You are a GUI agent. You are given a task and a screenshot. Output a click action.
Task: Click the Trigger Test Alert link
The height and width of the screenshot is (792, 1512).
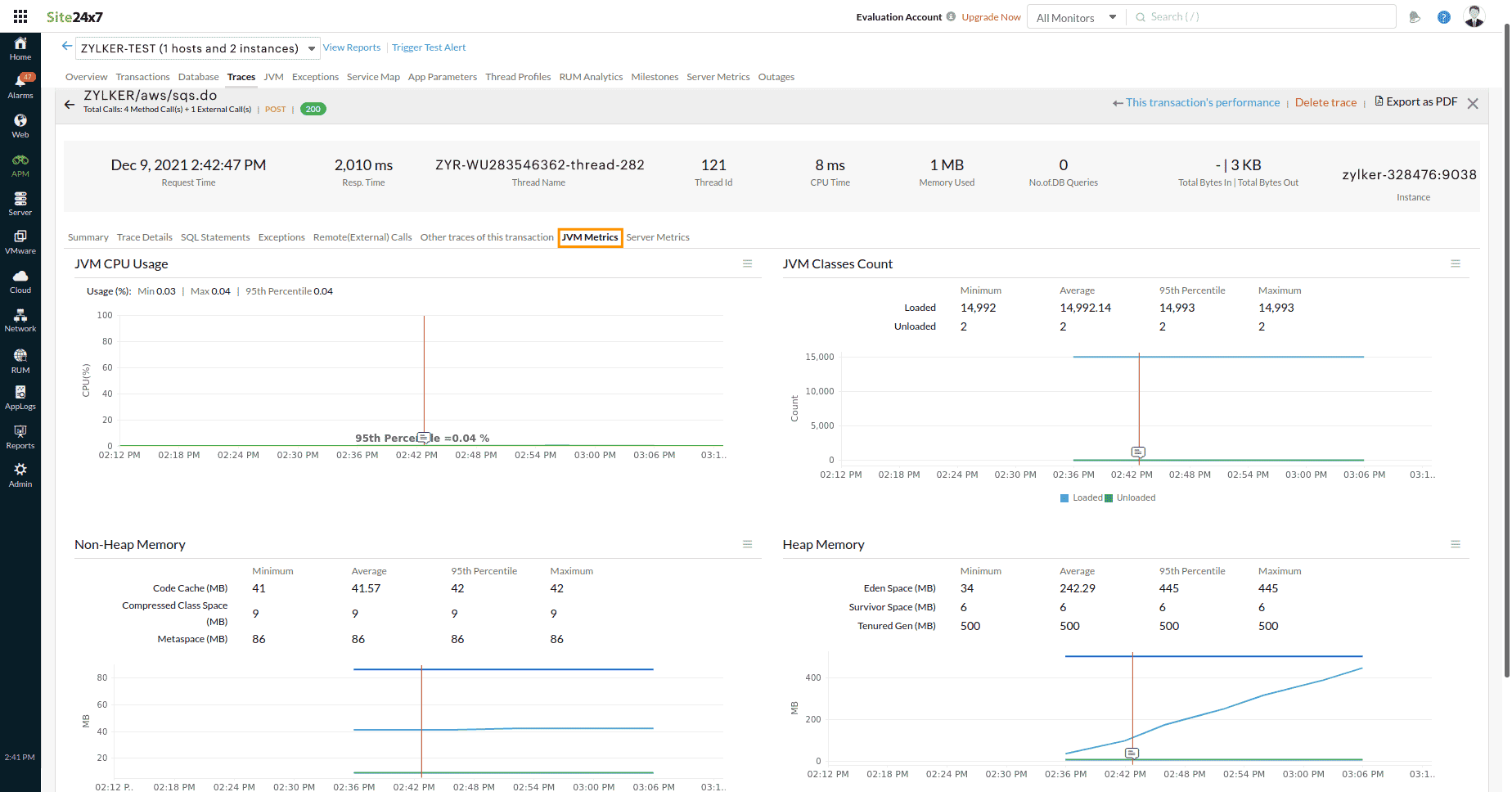428,47
